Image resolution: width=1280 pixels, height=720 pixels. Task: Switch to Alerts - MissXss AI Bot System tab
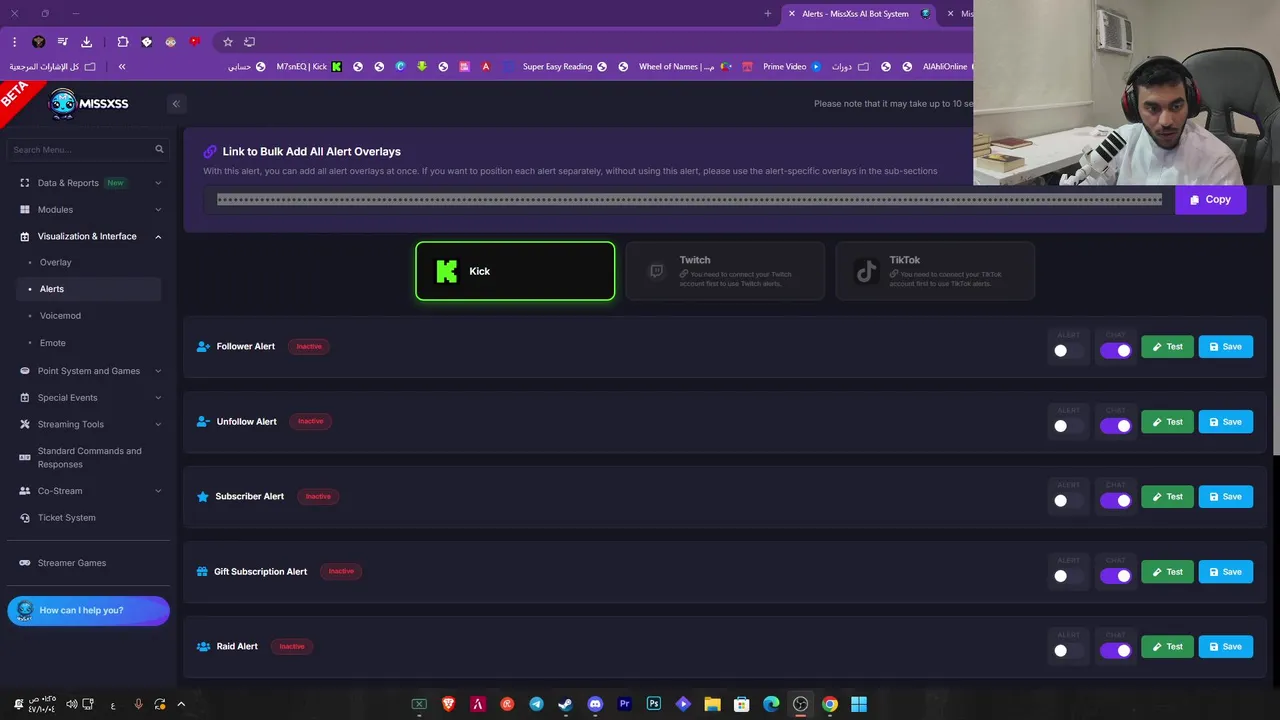coord(860,14)
